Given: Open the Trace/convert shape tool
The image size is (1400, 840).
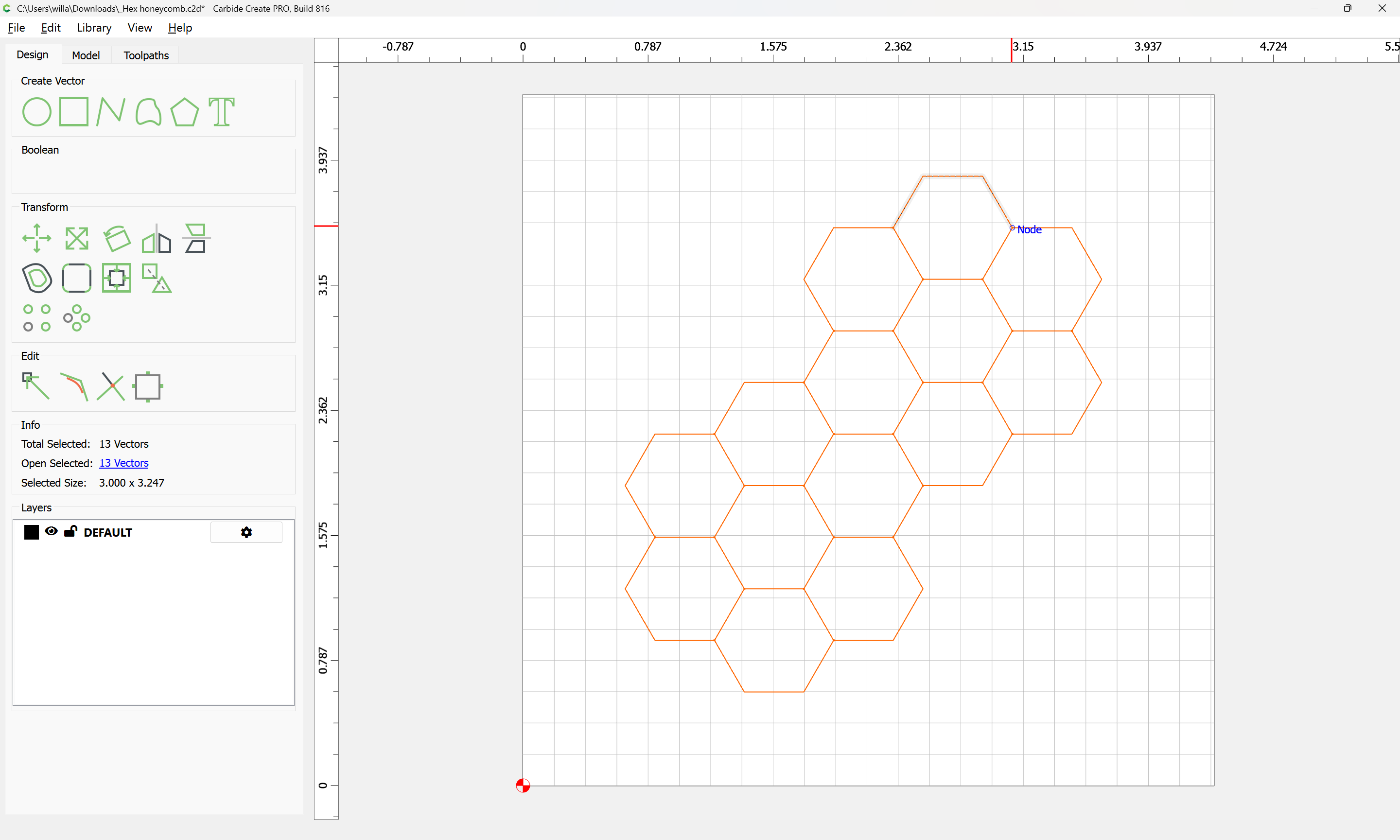Looking at the screenshot, I should (x=156, y=278).
